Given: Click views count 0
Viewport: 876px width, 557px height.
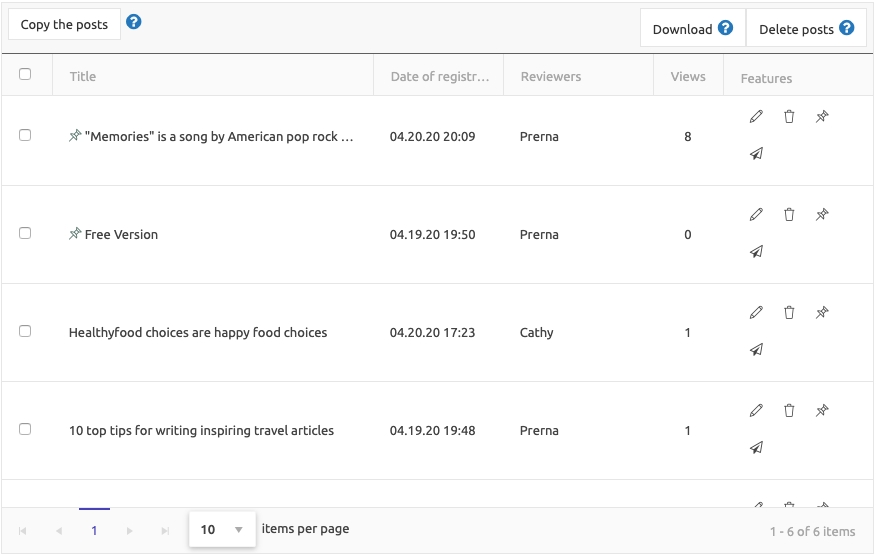Looking at the screenshot, I should pyautogui.click(x=688, y=234).
